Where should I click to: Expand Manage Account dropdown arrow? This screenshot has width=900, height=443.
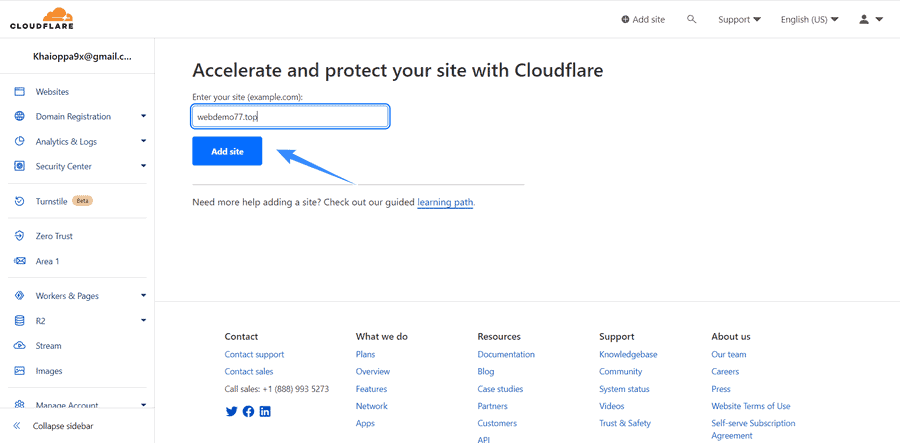(x=143, y=404)
